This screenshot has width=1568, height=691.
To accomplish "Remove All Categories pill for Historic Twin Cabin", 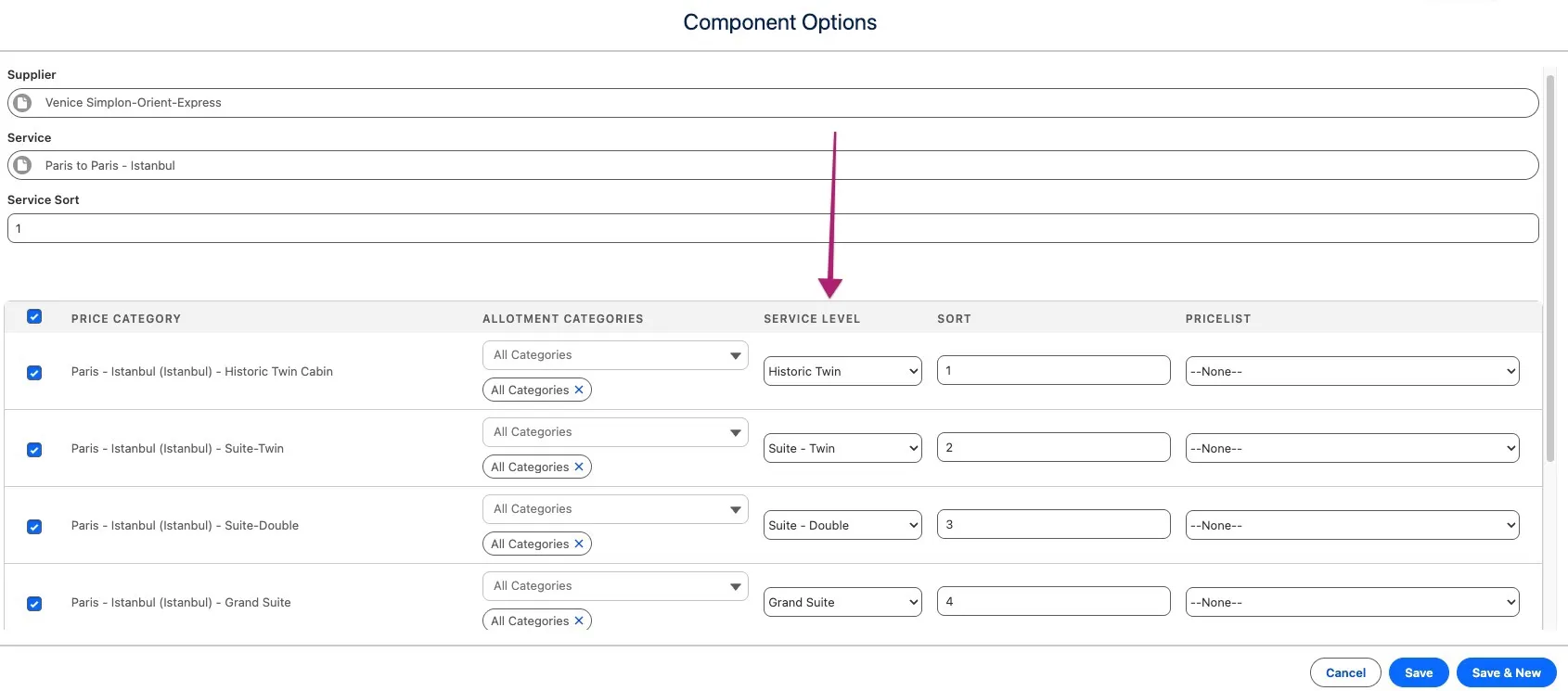I will pyautogui.click(x=579, y=390).
